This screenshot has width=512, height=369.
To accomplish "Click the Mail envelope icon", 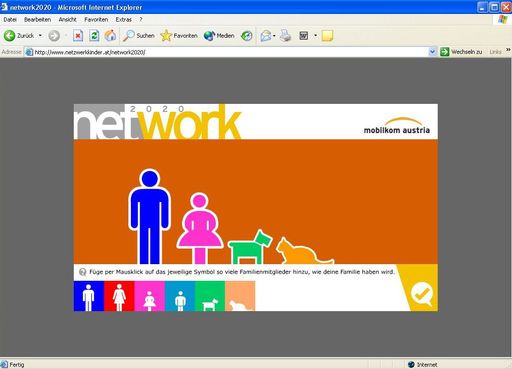I will 266,36.
